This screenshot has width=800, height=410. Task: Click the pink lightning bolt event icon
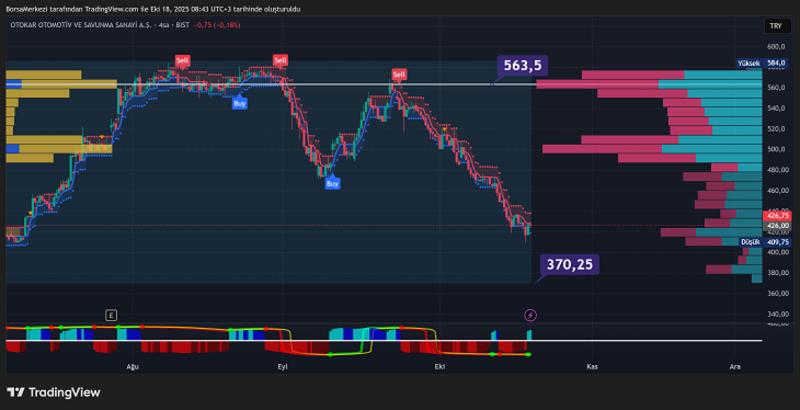pos(530,315)
